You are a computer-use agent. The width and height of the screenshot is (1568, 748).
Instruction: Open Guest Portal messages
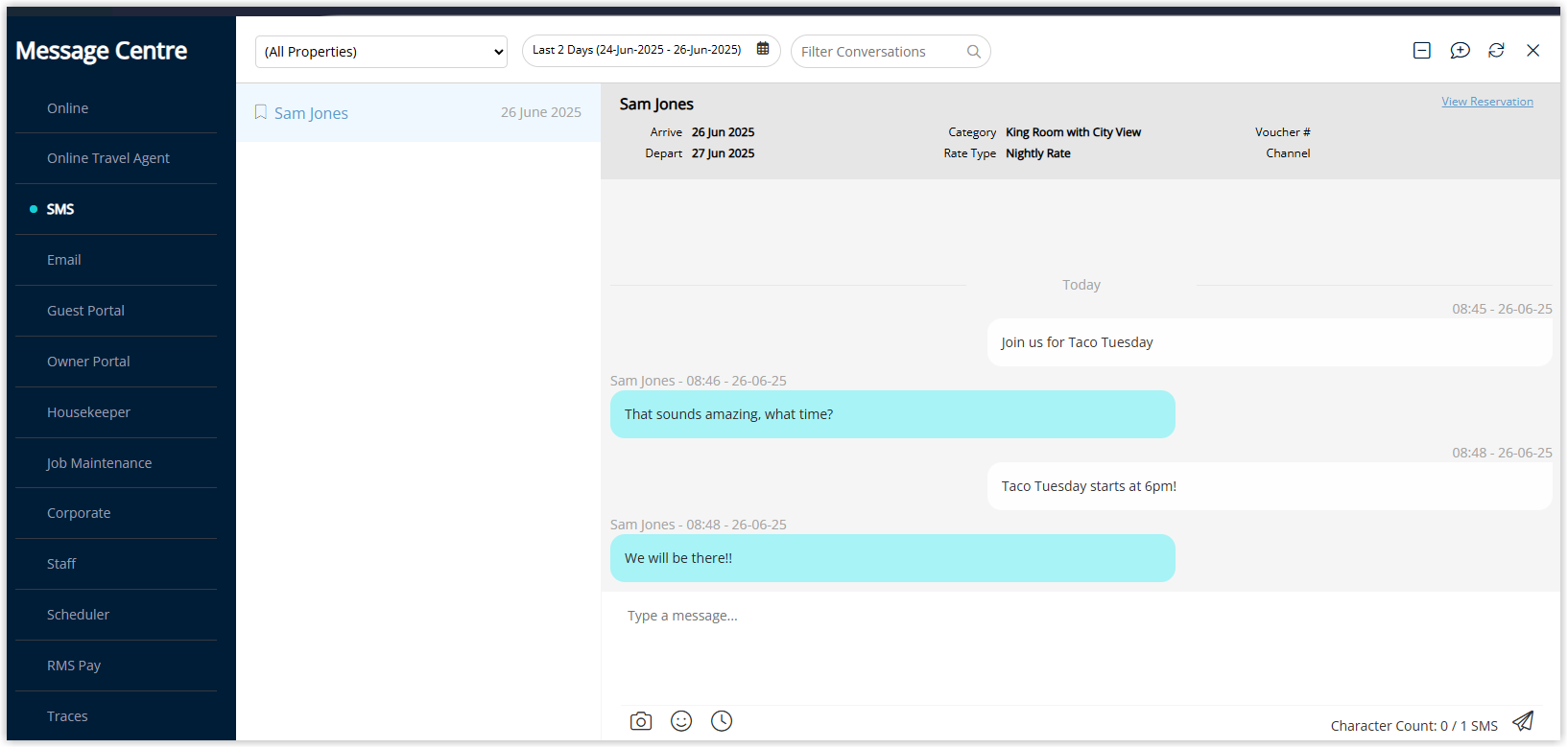click(85, 311)
